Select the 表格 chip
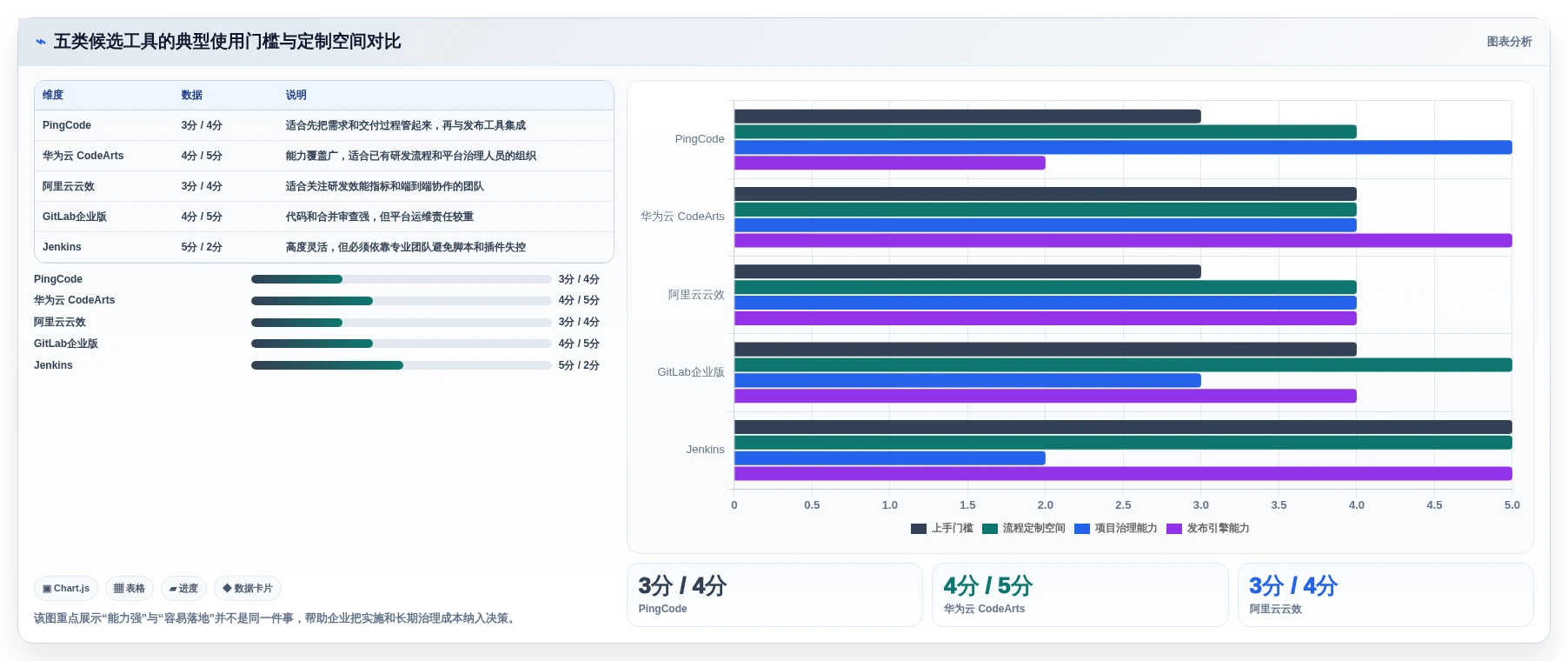 coord(130,589)
